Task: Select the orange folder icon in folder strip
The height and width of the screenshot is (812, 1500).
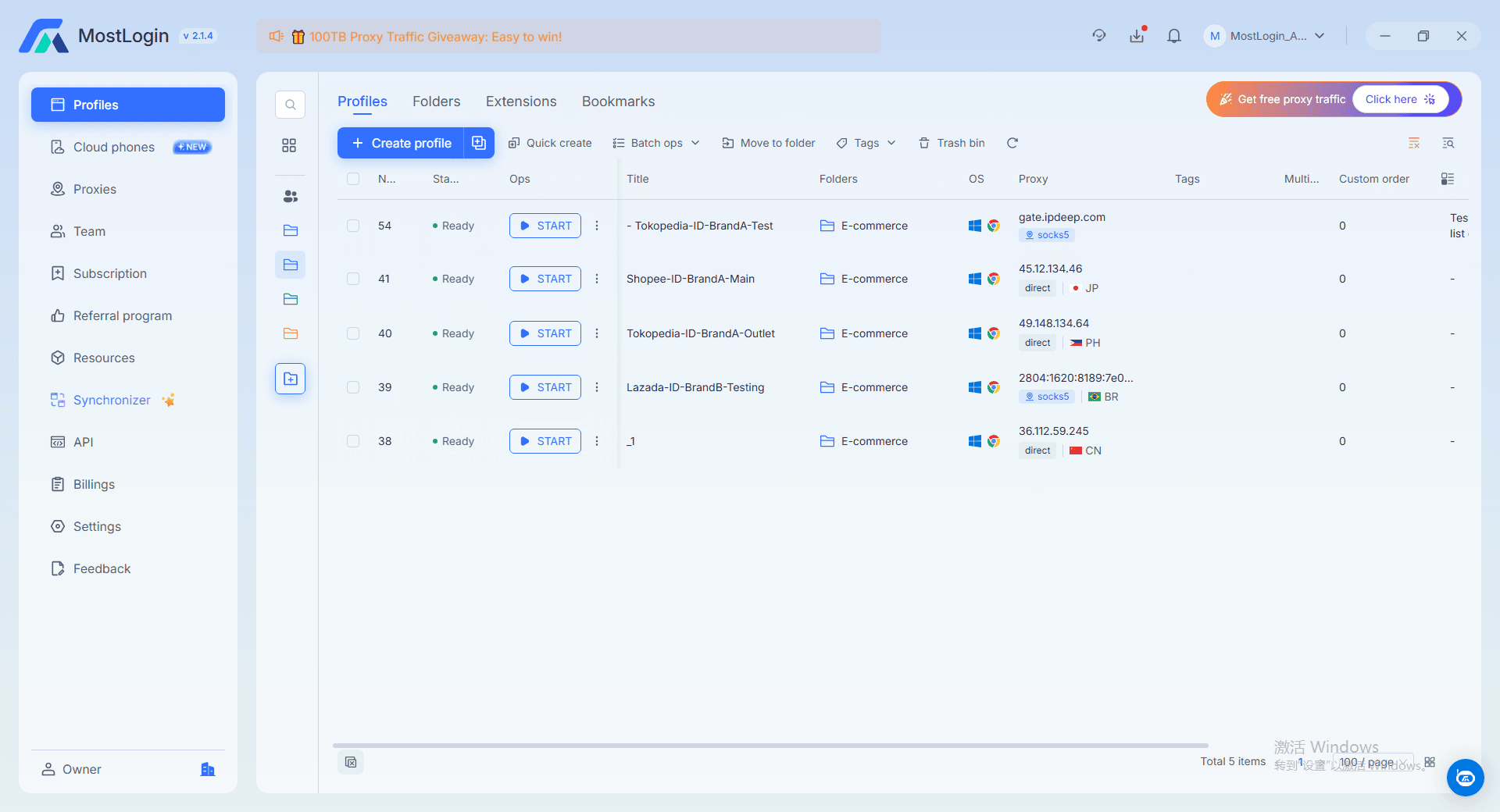Action: coord(290,333)
